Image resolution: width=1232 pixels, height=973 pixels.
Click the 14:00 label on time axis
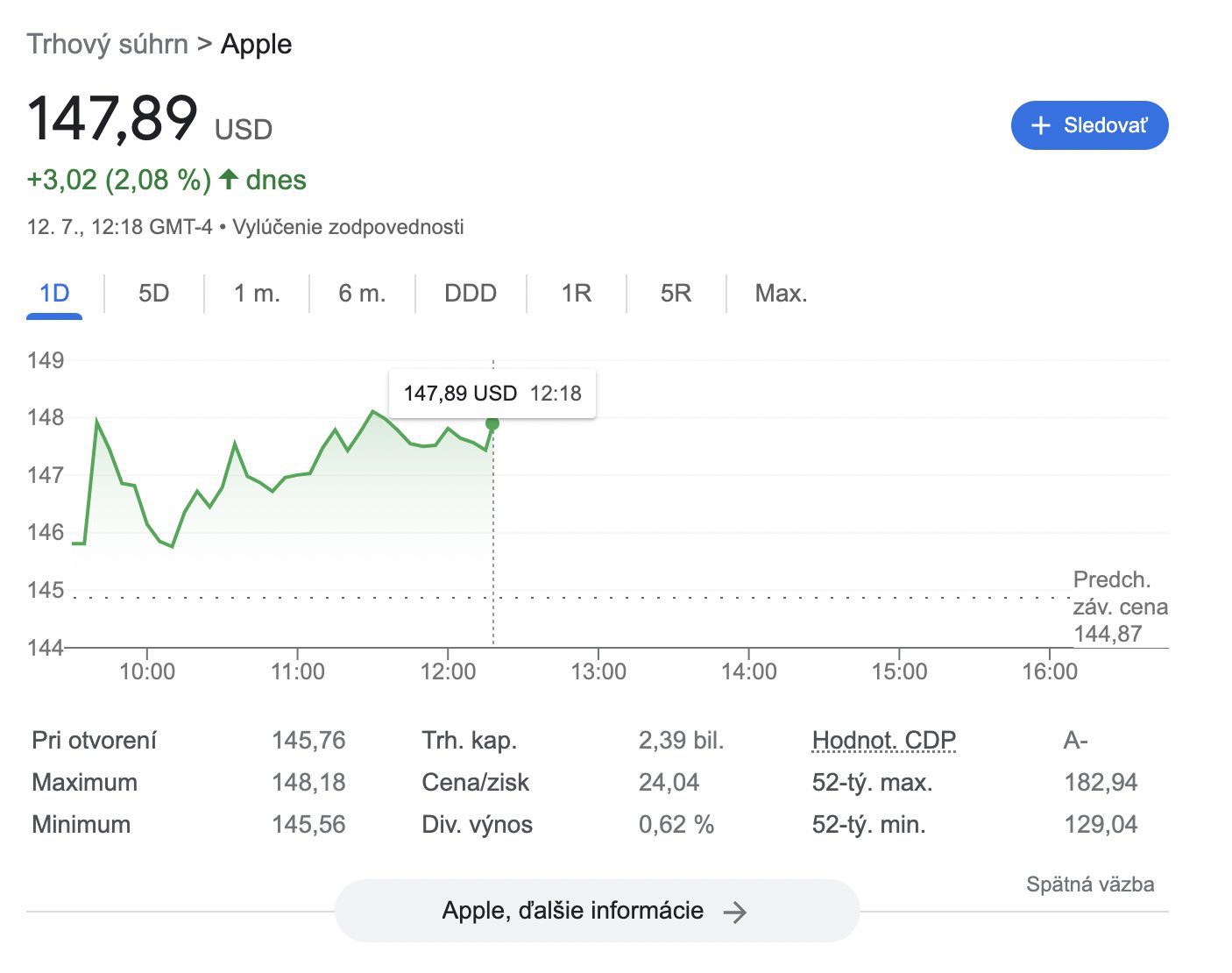[x=748, y=671]
